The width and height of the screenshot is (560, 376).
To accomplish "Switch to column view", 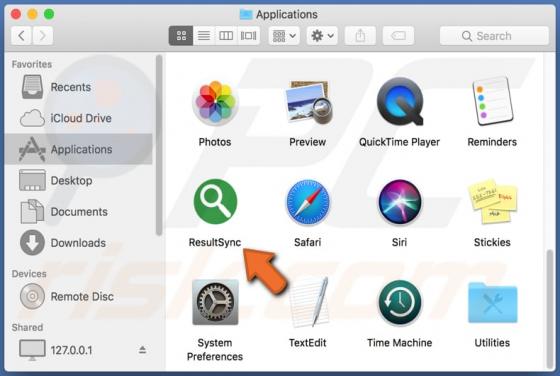I will coord(226,36).
